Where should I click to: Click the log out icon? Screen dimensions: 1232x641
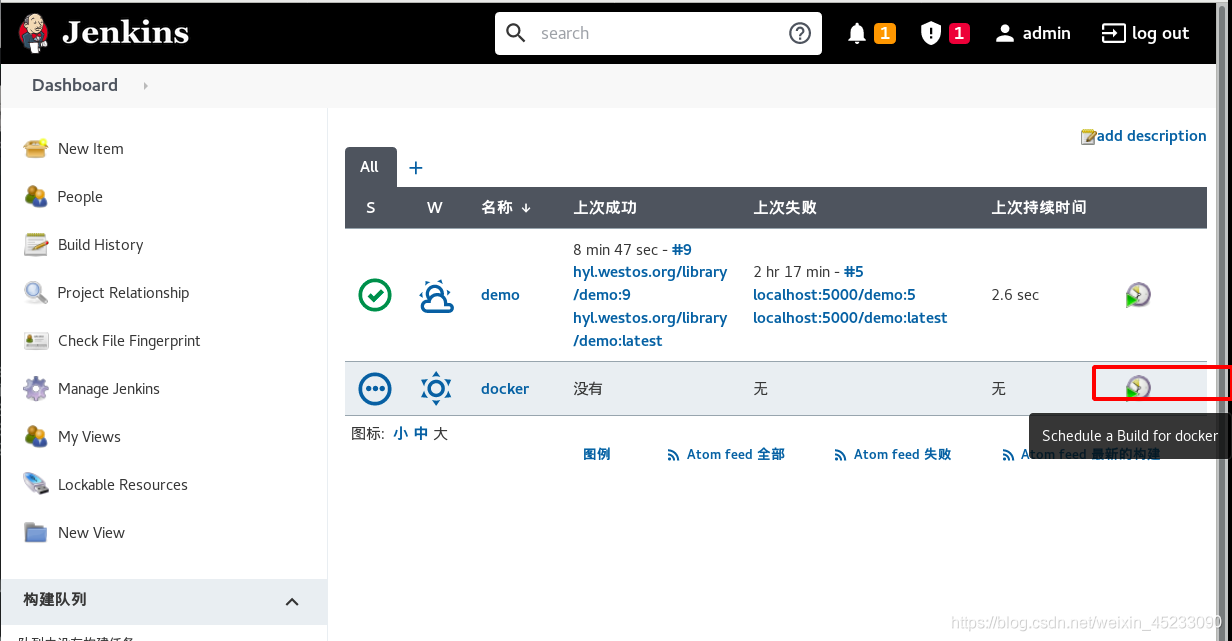pos(1113,33)
